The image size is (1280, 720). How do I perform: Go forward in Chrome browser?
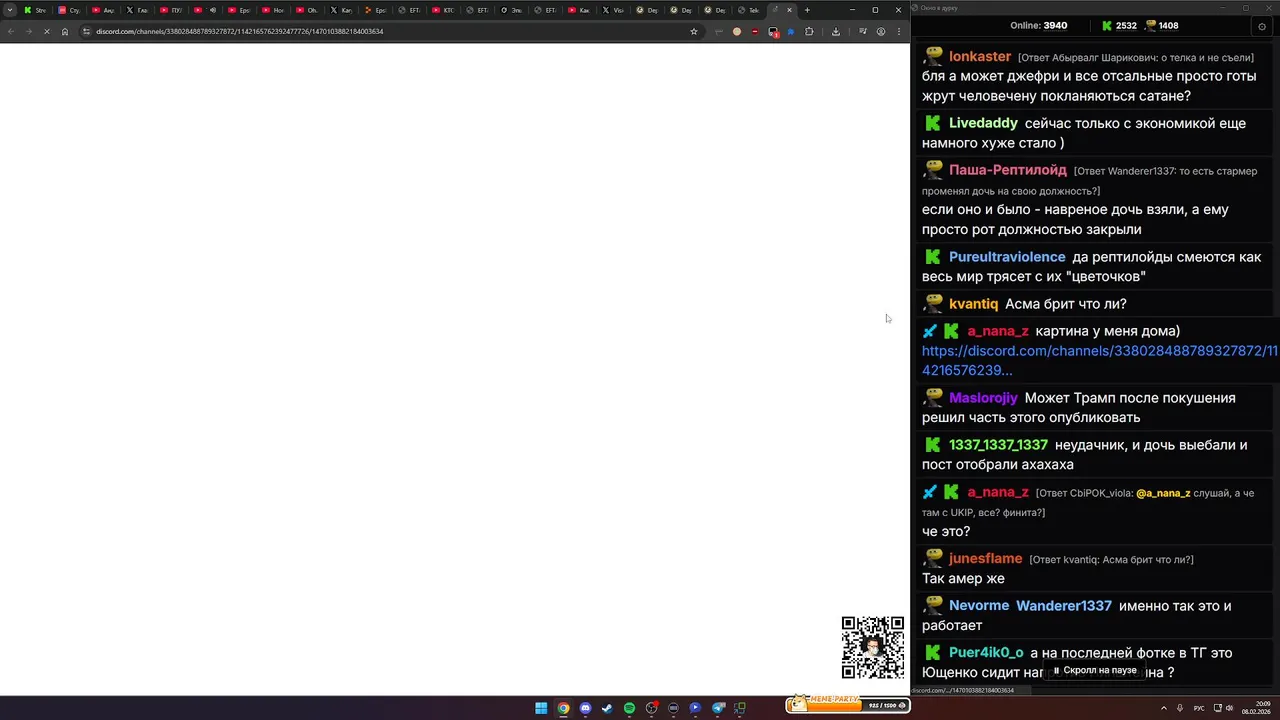point(29,31)
